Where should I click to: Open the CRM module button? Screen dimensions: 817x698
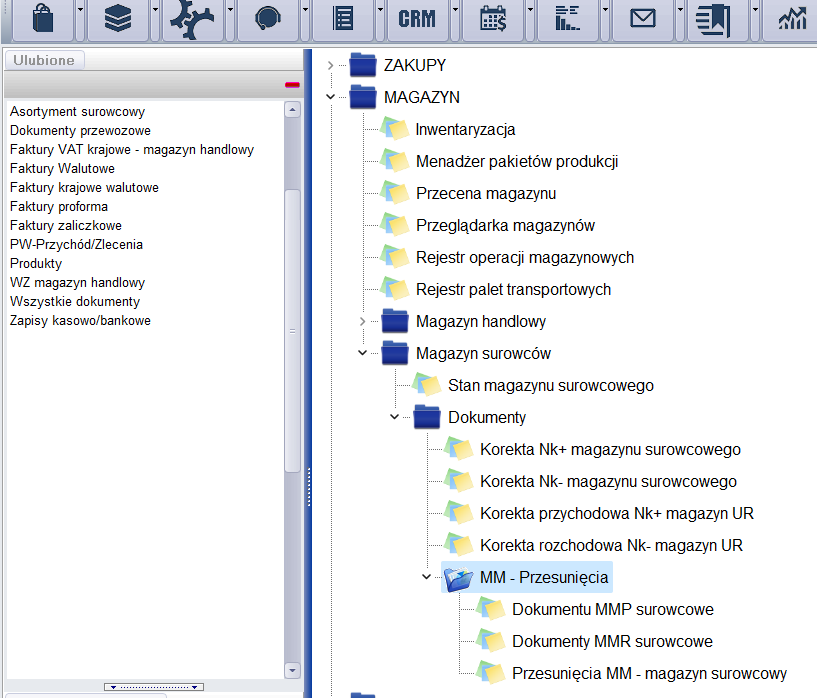[417, 19]
